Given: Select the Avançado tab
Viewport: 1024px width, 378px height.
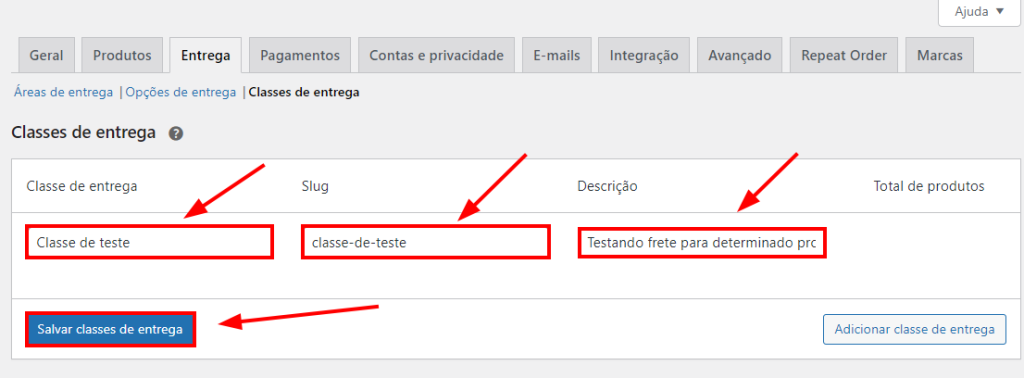Looking at the screenshot, I should tap(740, 55).
